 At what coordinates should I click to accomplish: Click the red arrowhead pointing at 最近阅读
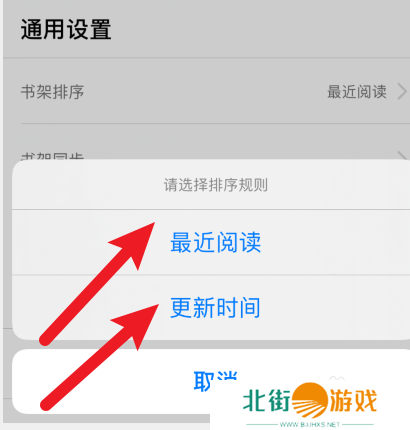pyautogui.click(x=137, y=242)
